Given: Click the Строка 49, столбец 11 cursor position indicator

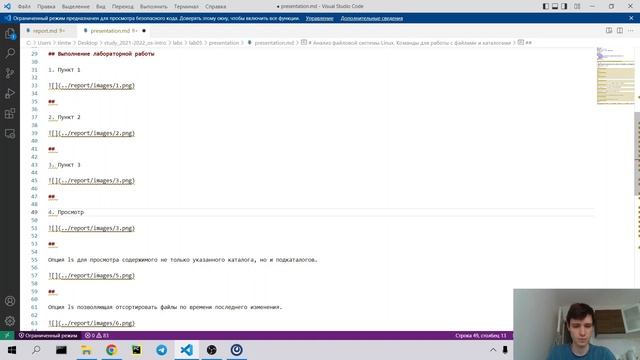Looking at the screenshot, I should pyautogui.click(x=481, y=336).
